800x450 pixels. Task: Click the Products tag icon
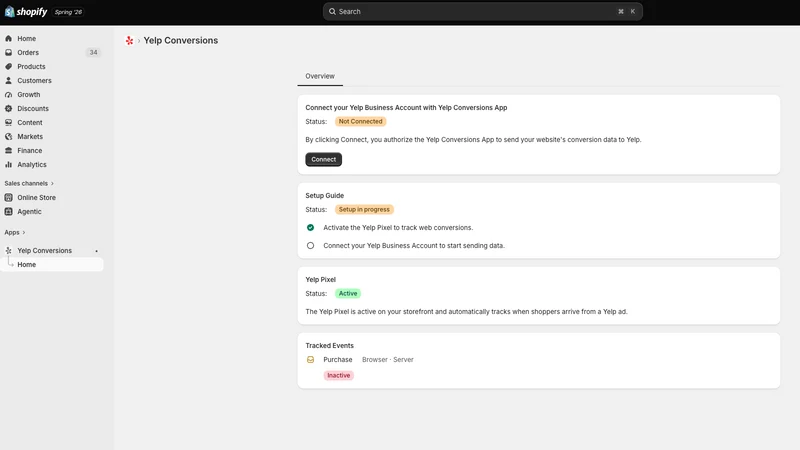[9, 66]
